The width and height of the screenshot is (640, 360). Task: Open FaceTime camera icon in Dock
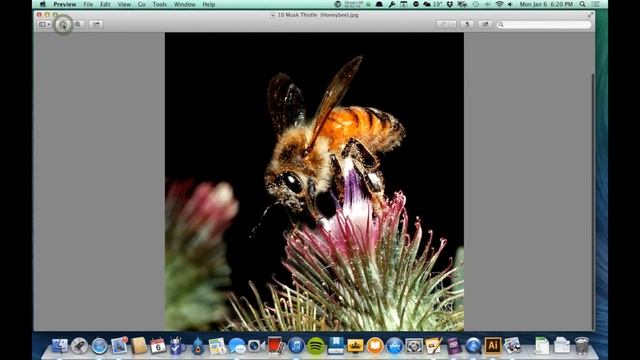[x=256, y=346]
